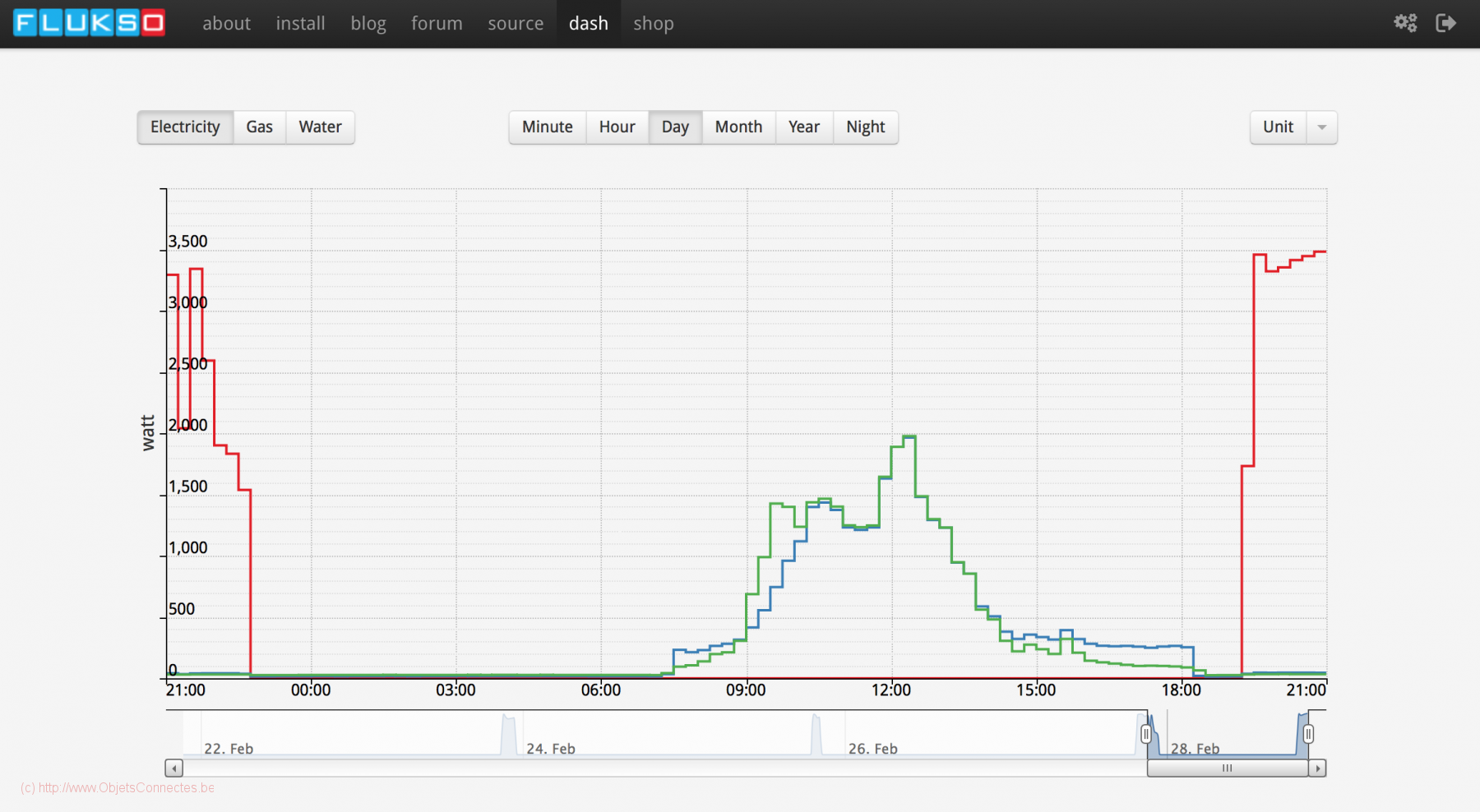Select the dash tab
Image resolution: width=1480 pixels, height=812 pixels.
(x=589, y=23)
